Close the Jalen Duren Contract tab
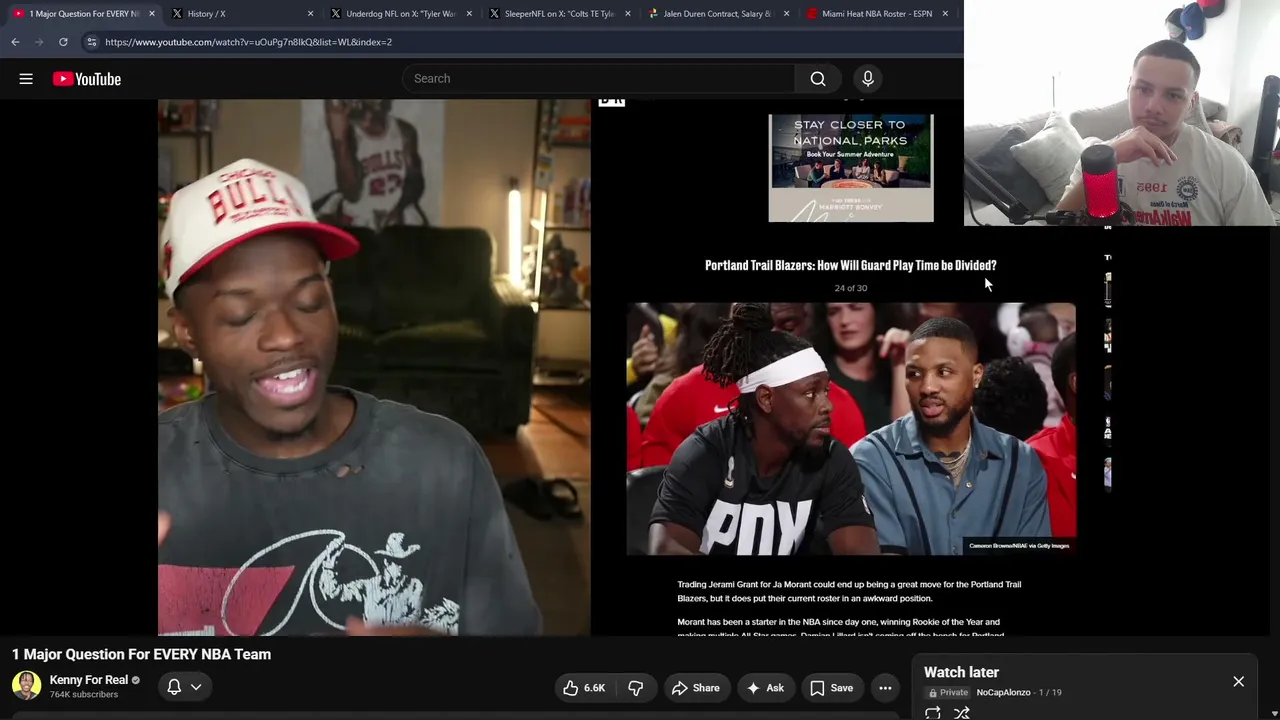 [786, 14]
